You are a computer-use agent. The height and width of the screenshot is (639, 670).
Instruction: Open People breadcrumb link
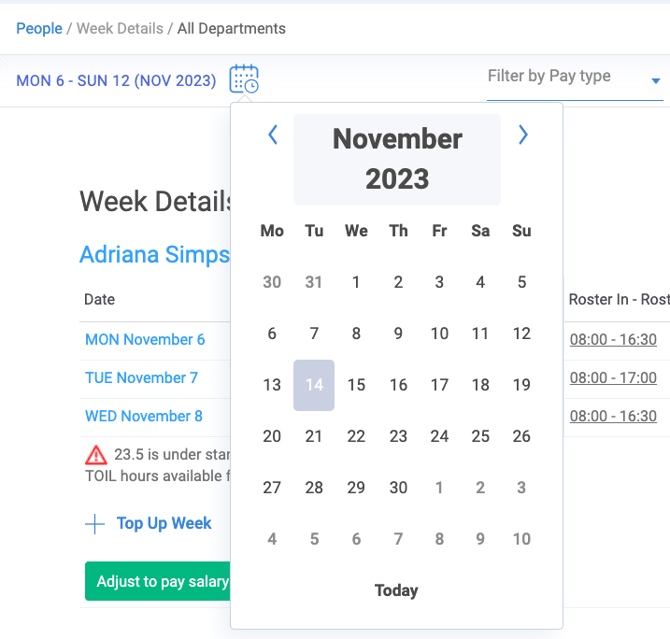pos(39,28)
